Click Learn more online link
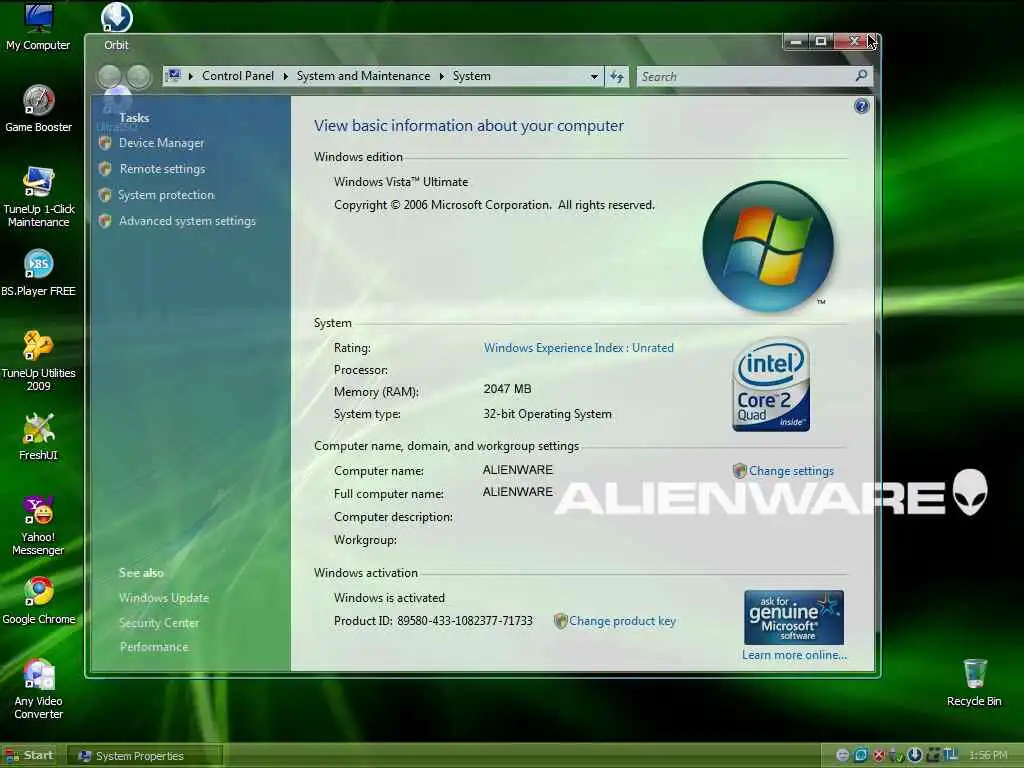Image resolution: width=1024 pixels, height=768 pixels. point(794,654)
